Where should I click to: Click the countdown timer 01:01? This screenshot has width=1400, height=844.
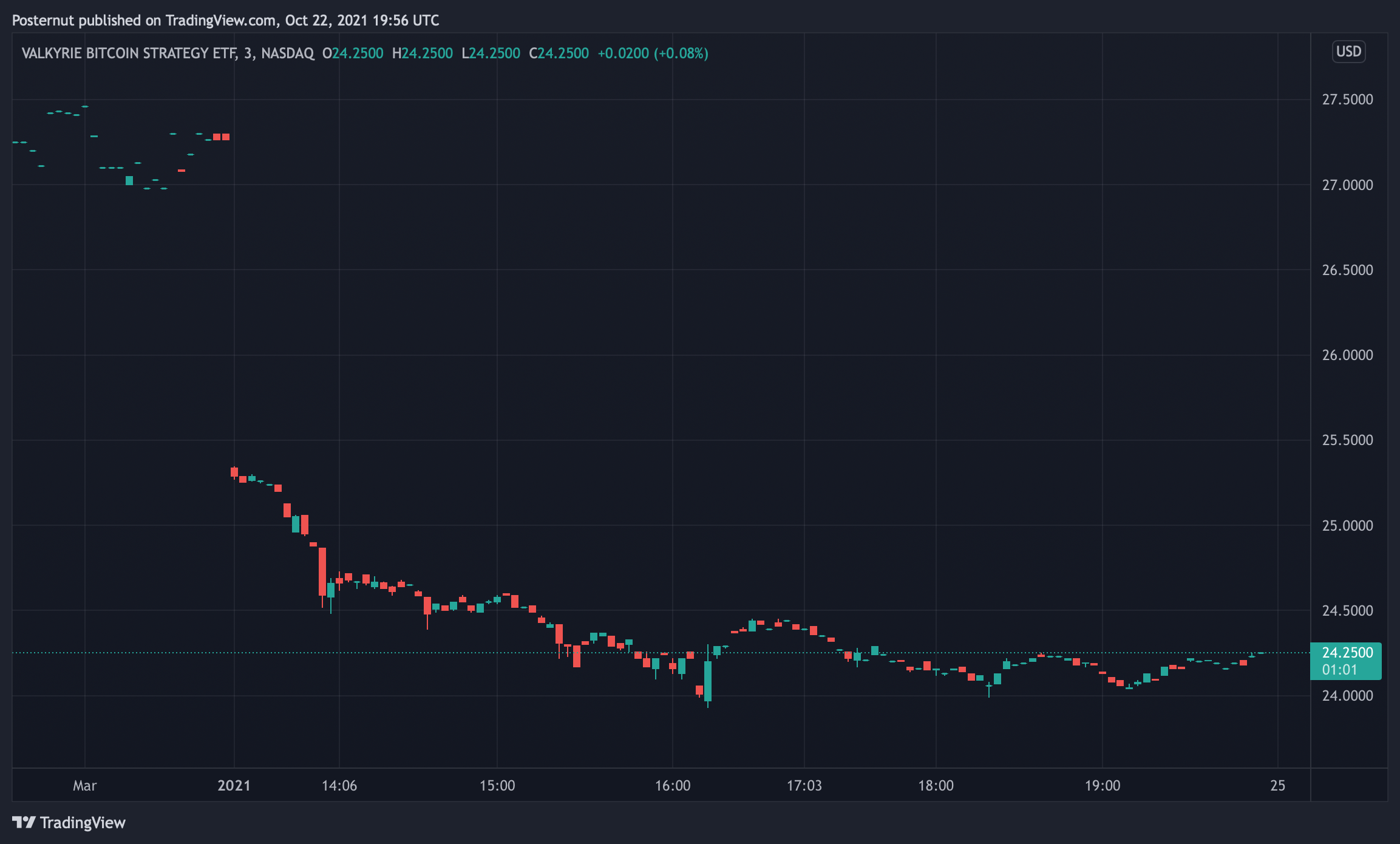click(x=1339, y=670)
